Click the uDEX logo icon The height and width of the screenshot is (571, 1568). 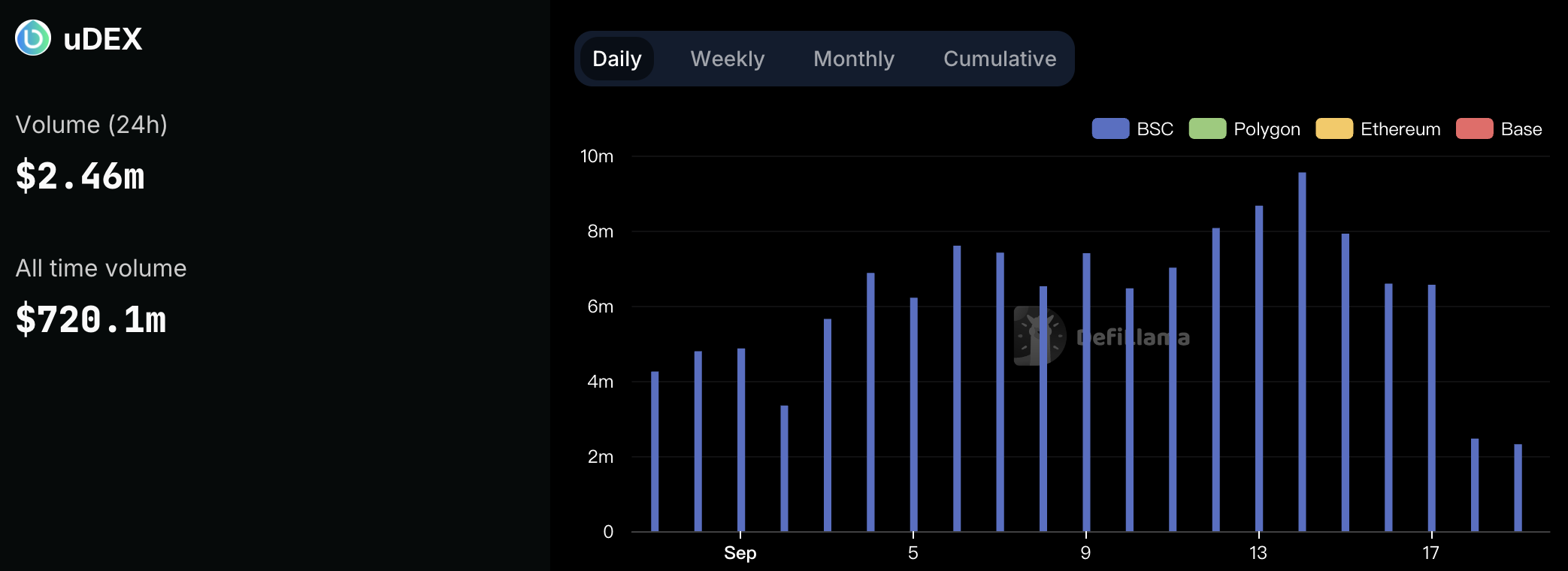(33, 38)
